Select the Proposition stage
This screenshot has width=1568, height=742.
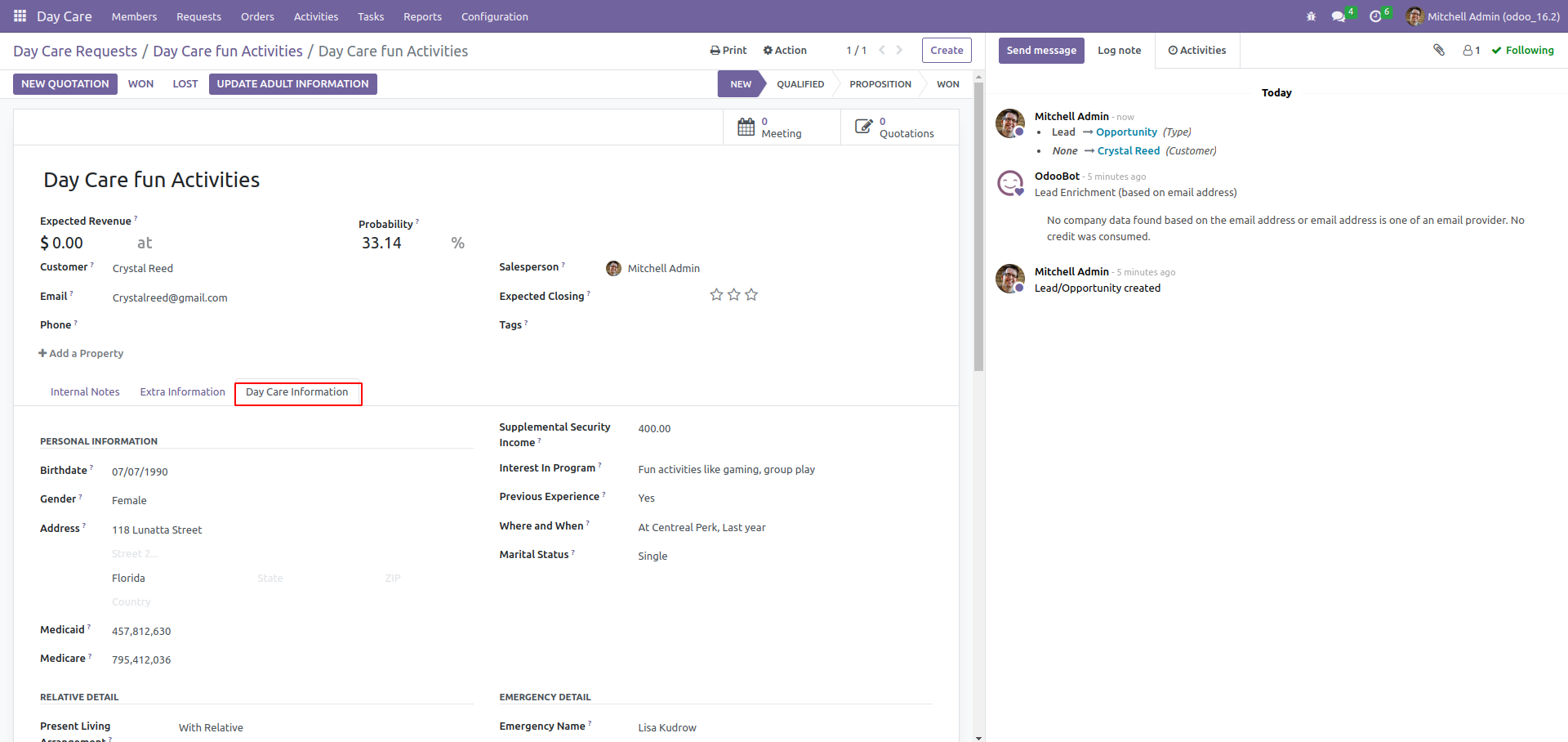[880, 83]
